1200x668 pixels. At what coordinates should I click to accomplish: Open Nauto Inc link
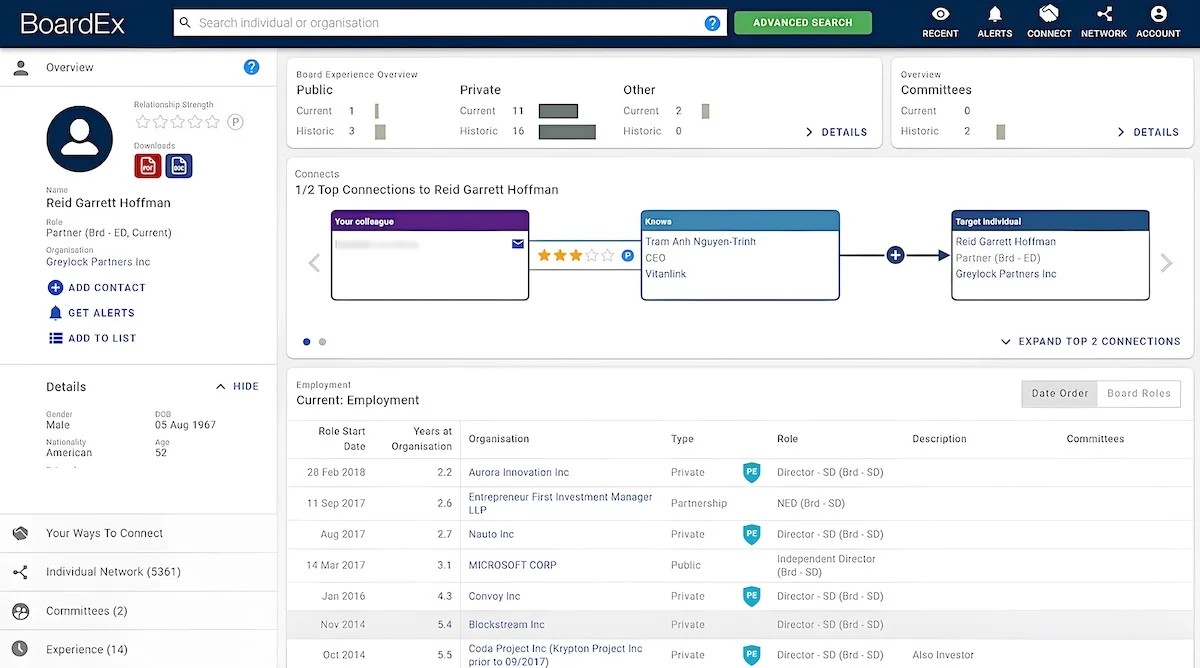491,534
